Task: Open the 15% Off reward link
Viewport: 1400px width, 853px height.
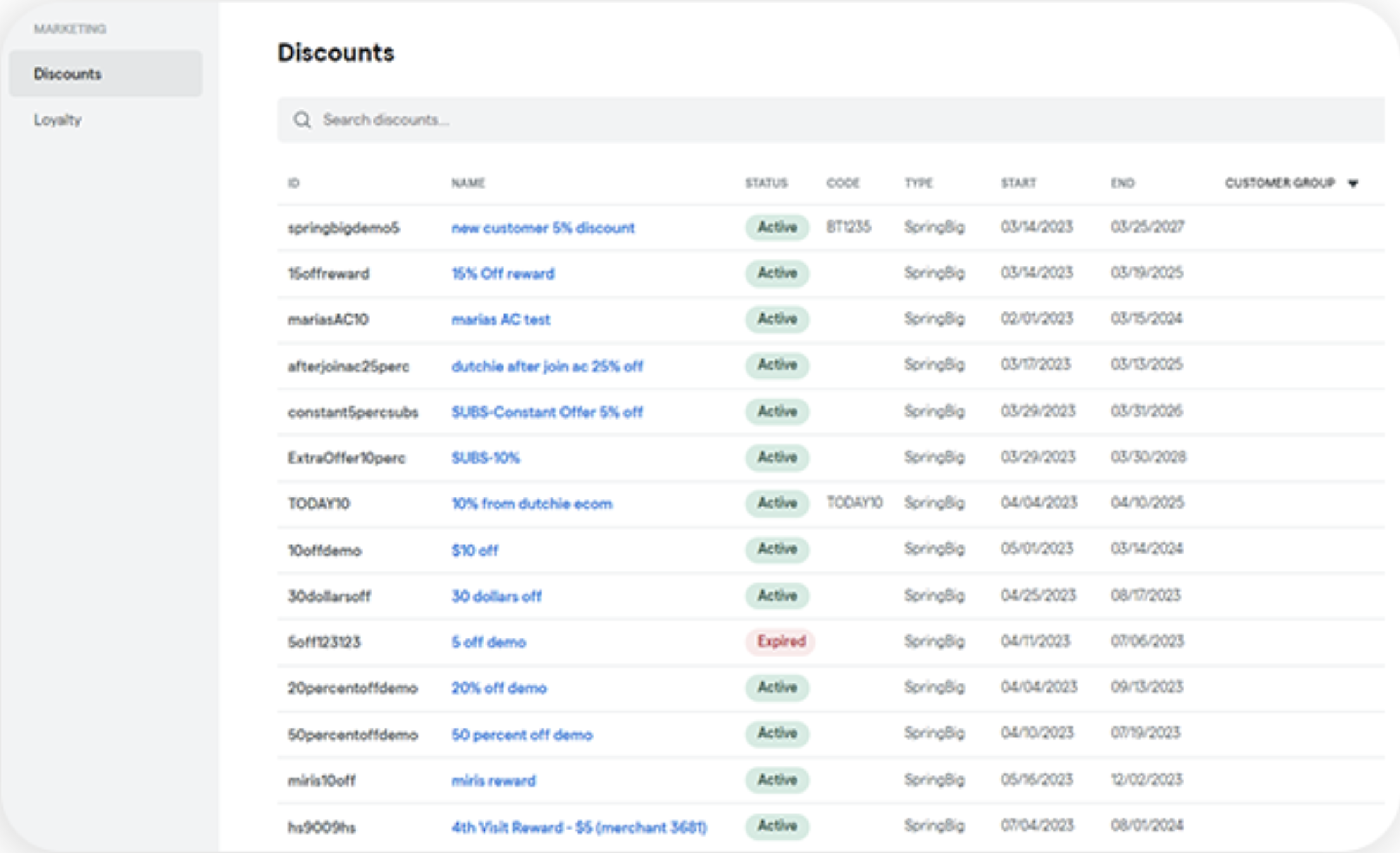Action: 503,273
